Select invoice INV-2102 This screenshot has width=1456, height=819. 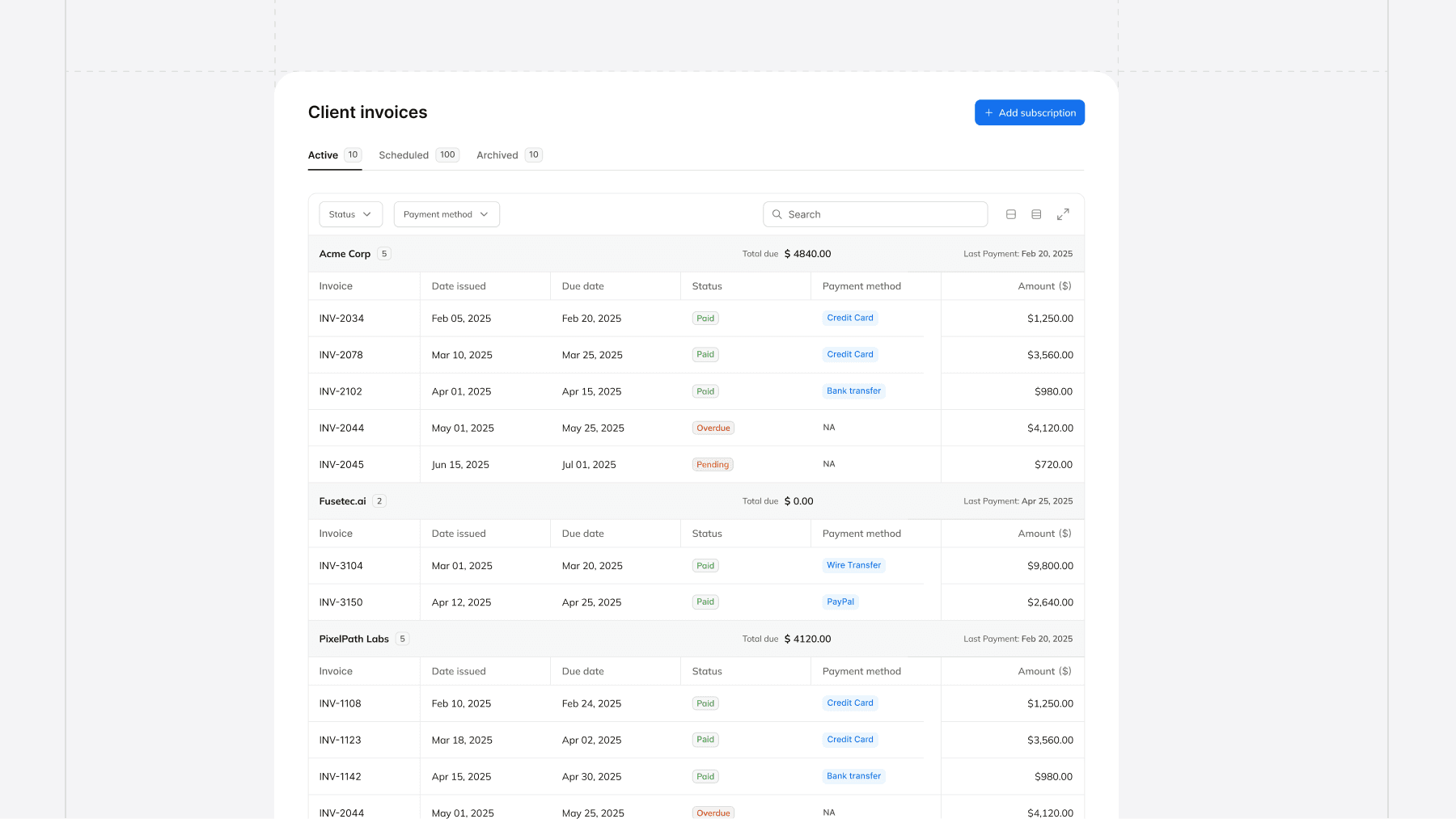(x=341, y=391)
